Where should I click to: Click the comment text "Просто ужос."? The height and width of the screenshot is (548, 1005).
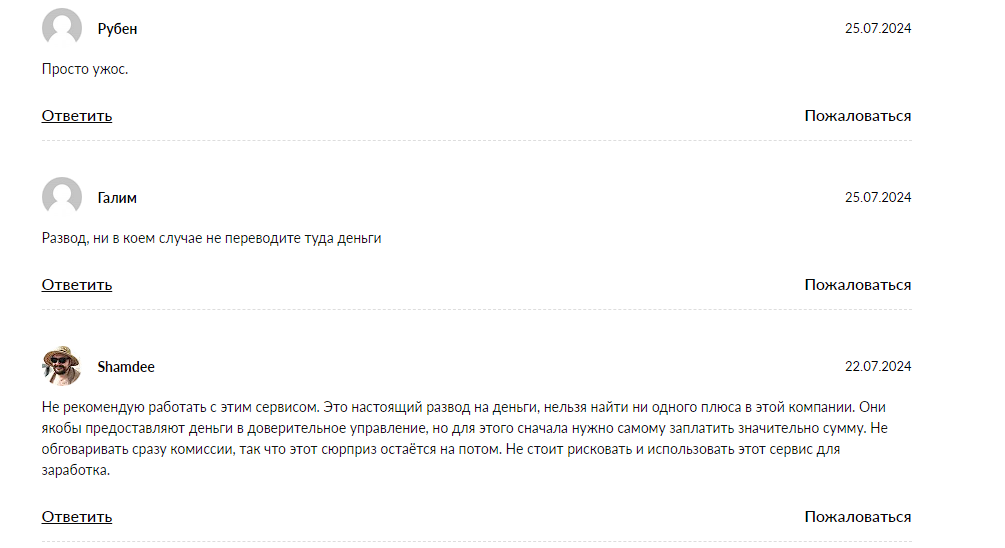(x=85, y=69)
